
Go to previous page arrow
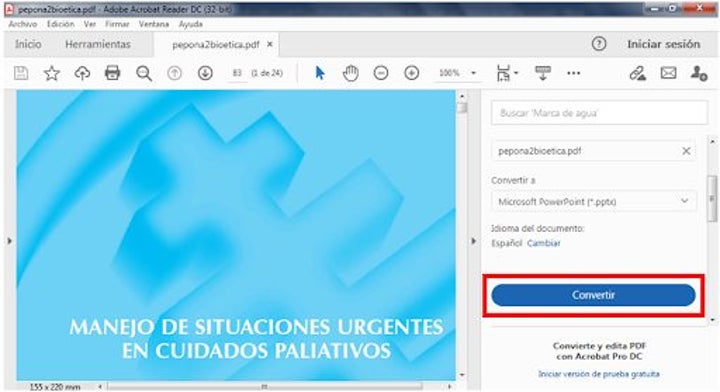coord(174,73)
